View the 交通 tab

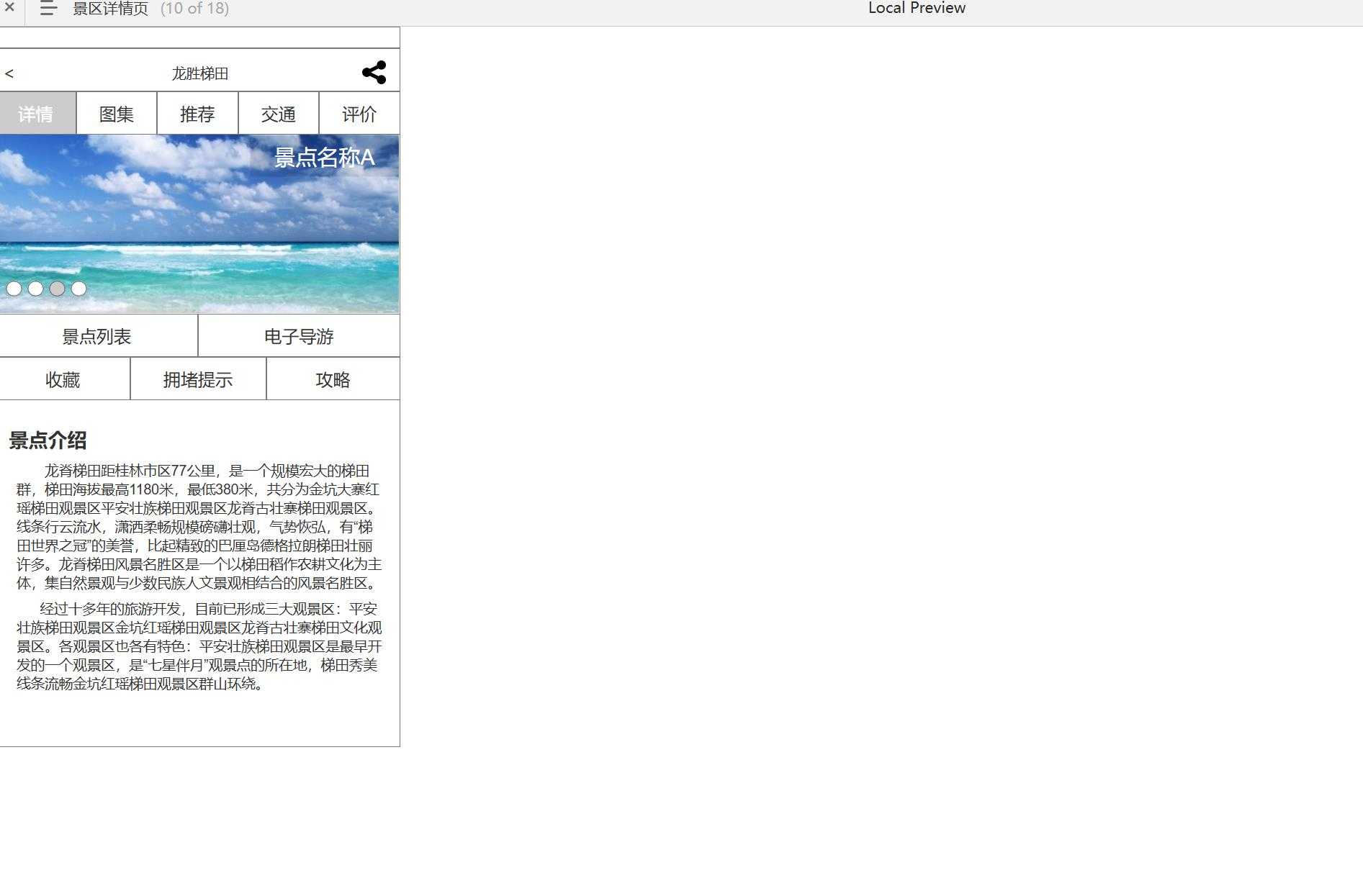(279, 114)
